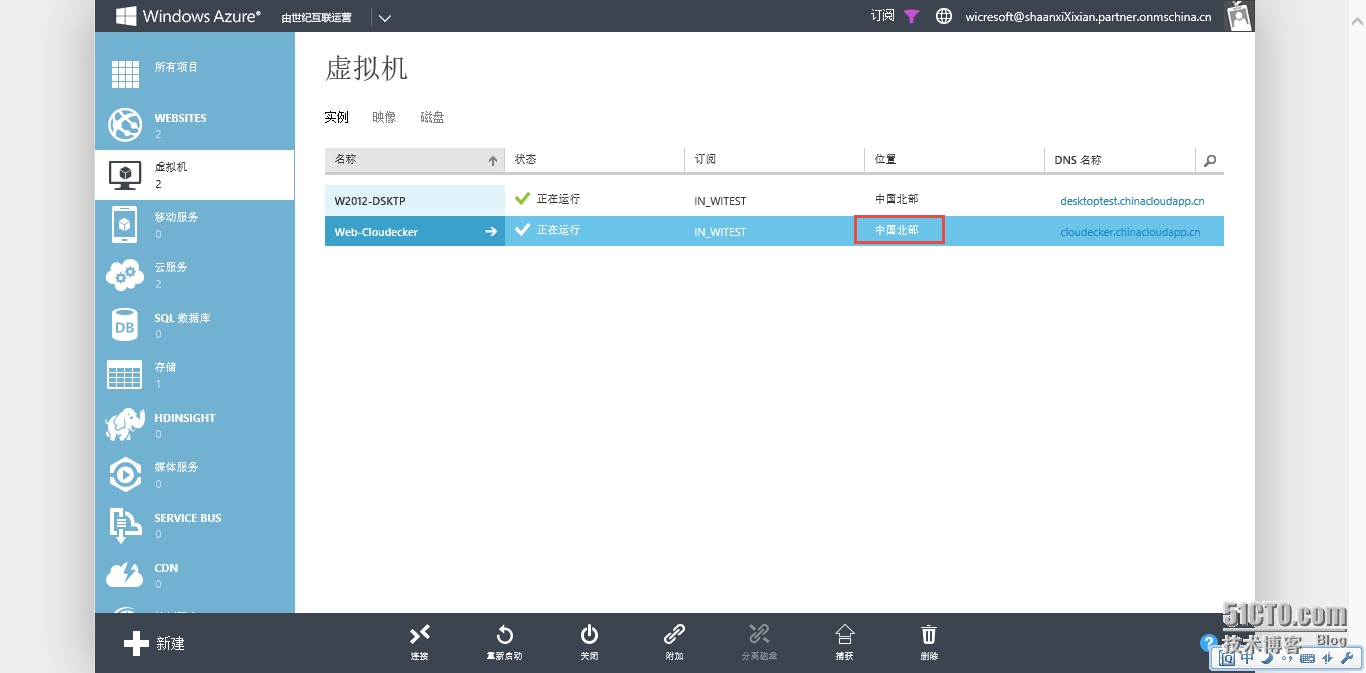
Task: Click the 位置 column header
Action: click(x=955, y=160)
